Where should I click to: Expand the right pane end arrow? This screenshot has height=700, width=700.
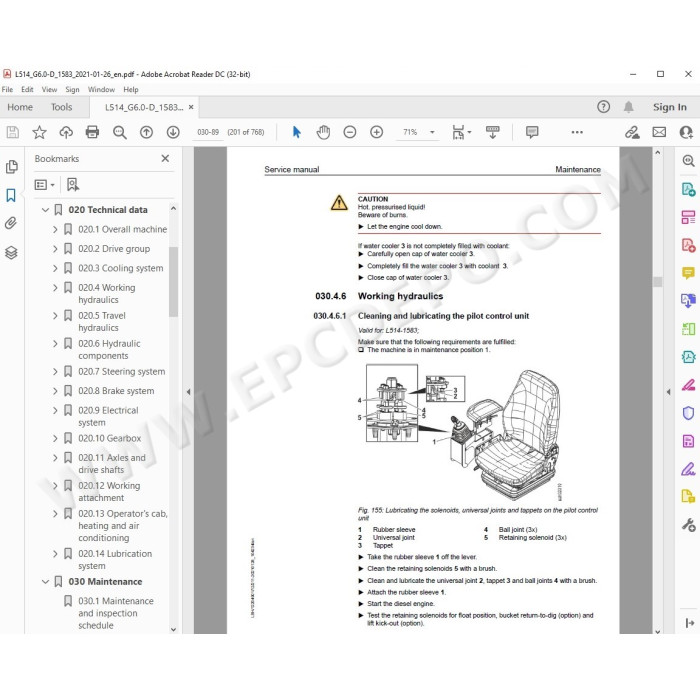689,623
